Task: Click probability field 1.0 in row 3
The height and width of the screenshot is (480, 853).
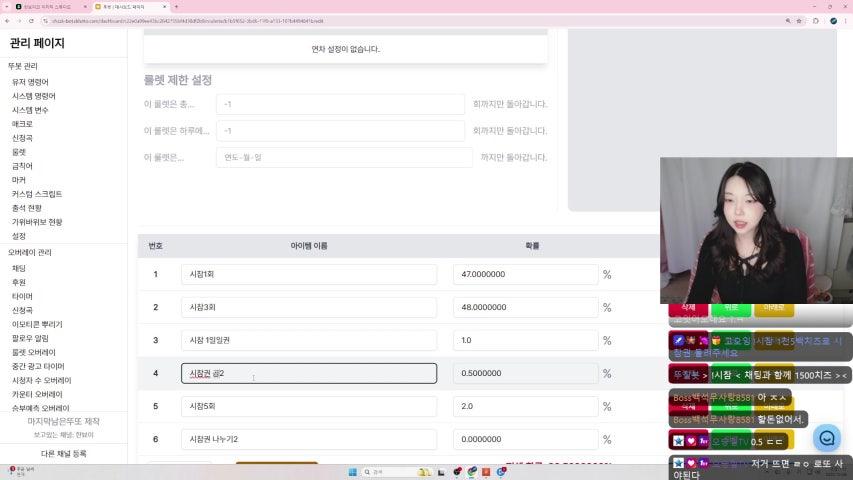Action: (x=526, y=340)
